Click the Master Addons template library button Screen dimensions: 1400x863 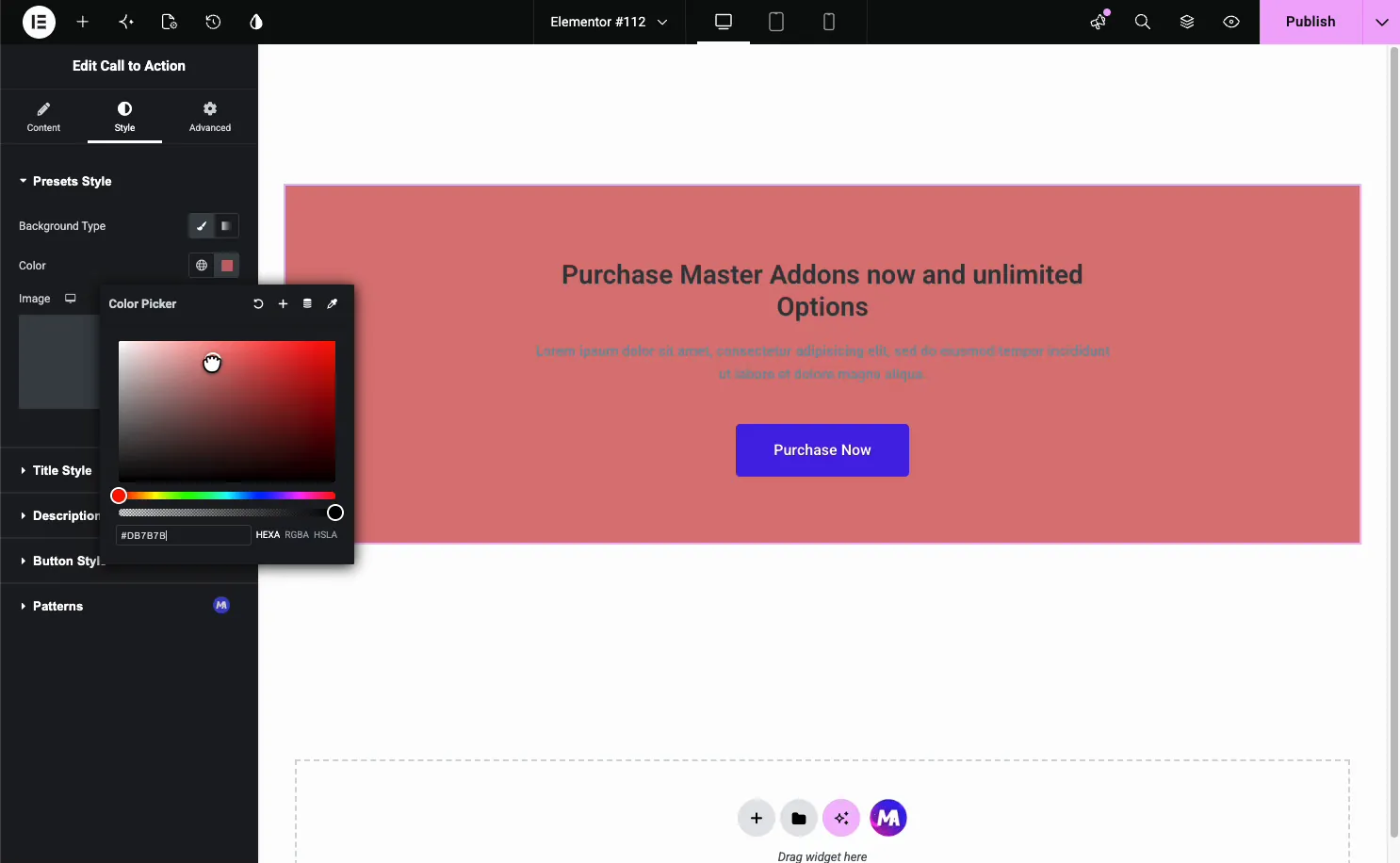[x=888, y=818]
